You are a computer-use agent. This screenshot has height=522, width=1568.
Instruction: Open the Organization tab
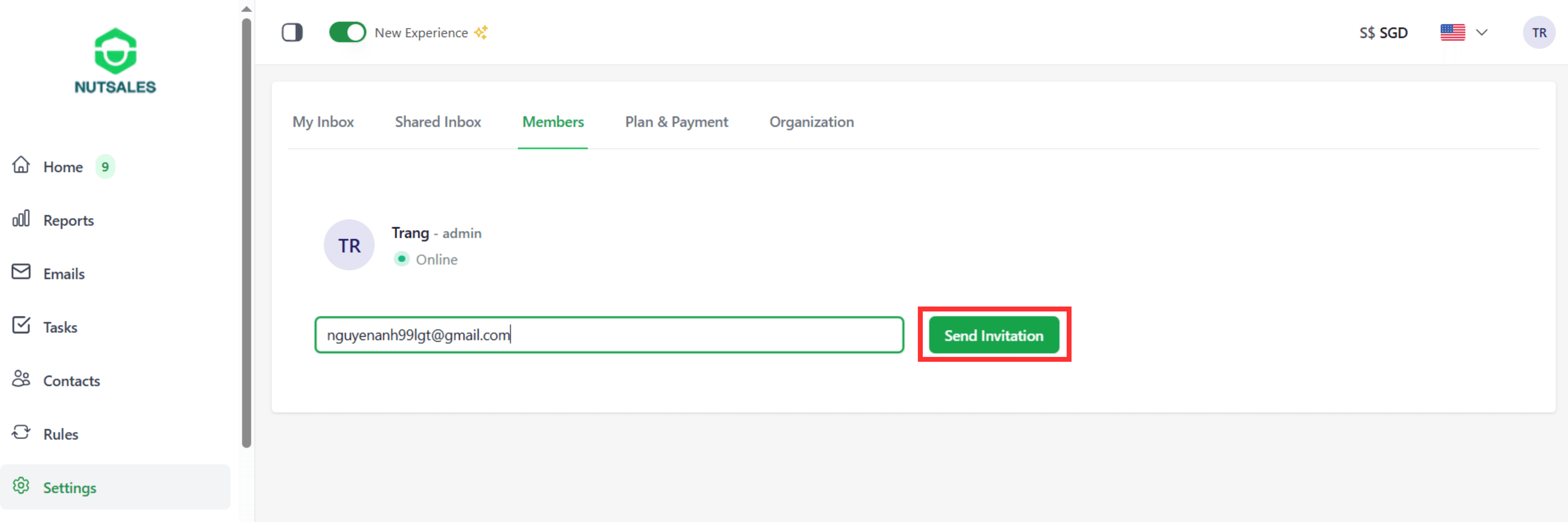coord(811,122)
